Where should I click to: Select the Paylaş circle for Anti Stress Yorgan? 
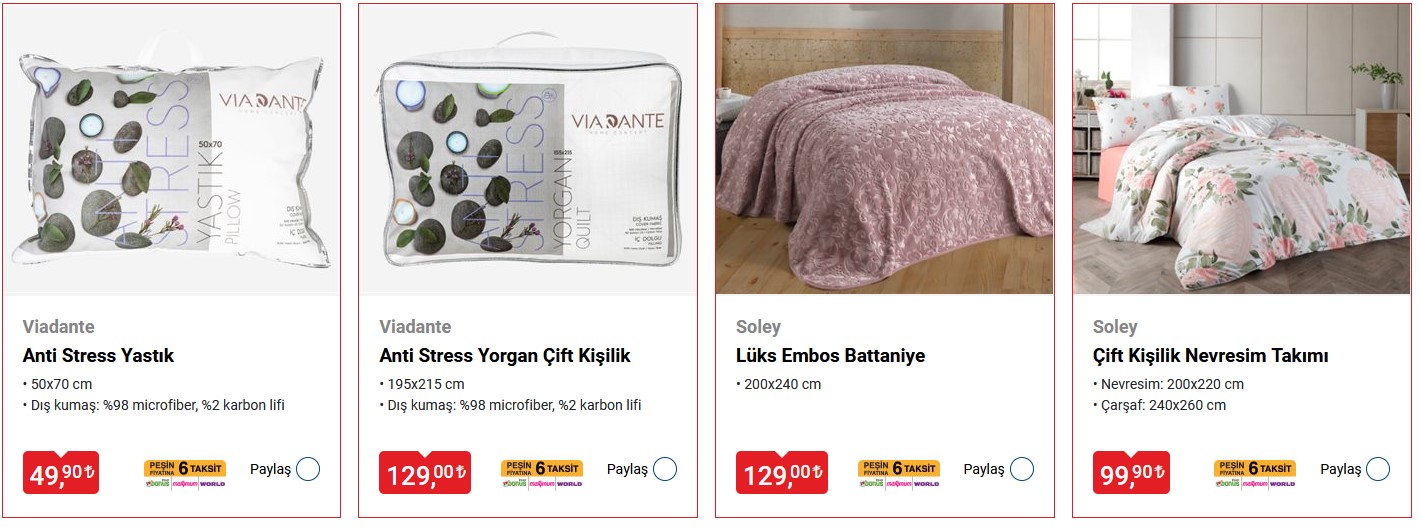click(x=665, y=469)
